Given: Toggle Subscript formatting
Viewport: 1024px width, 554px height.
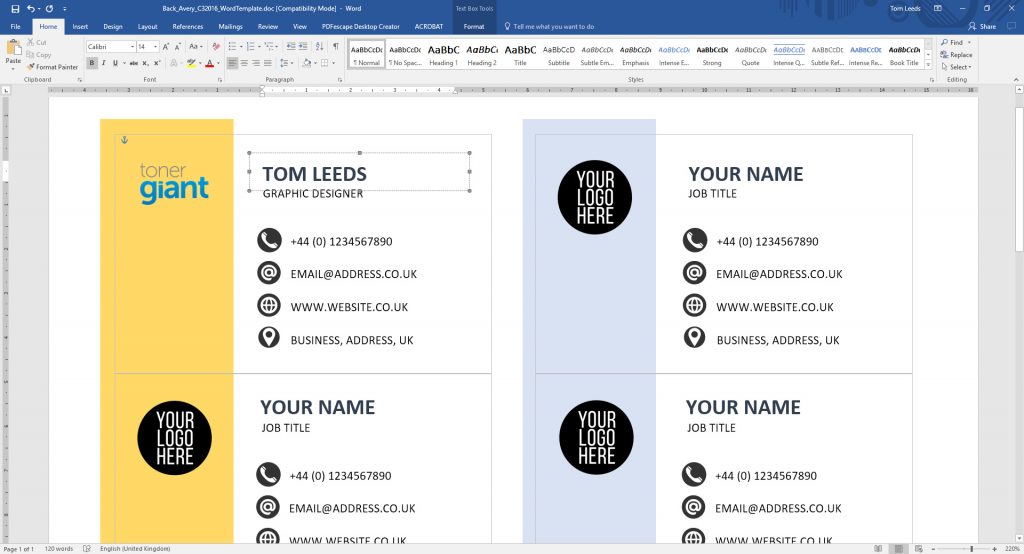Looking at the screenshot, I should tap(145, 63).
